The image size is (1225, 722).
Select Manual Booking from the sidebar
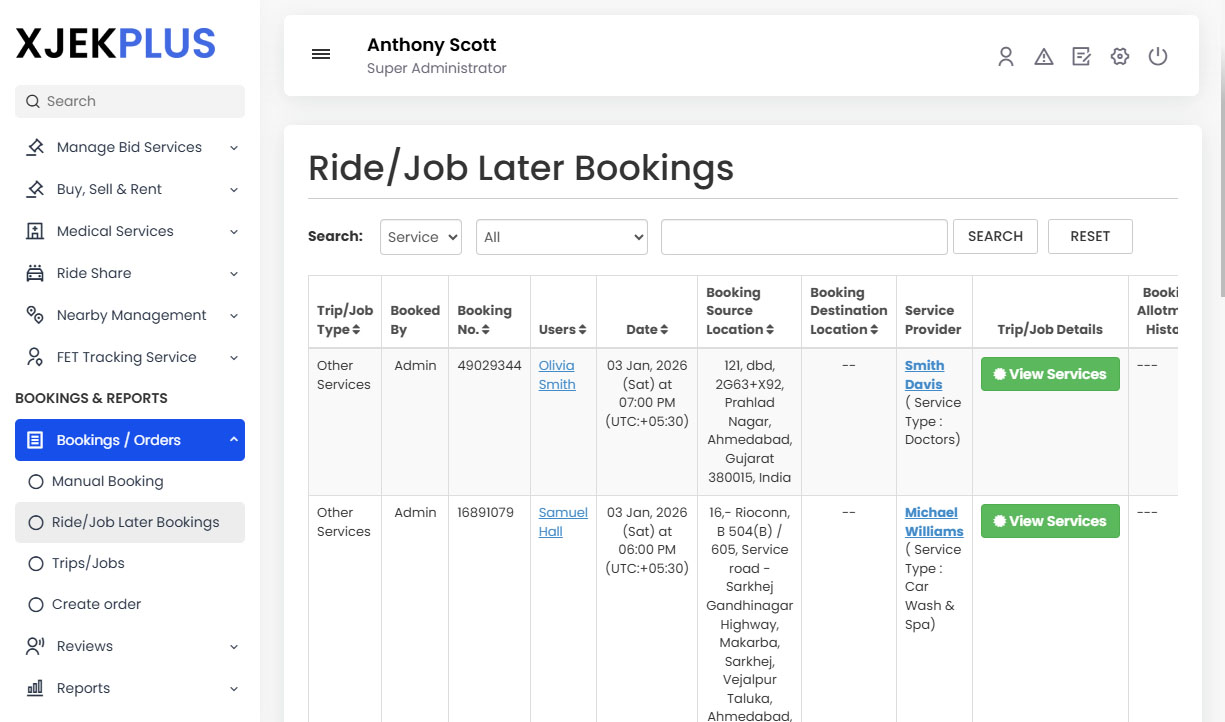(x=108, y=481)
